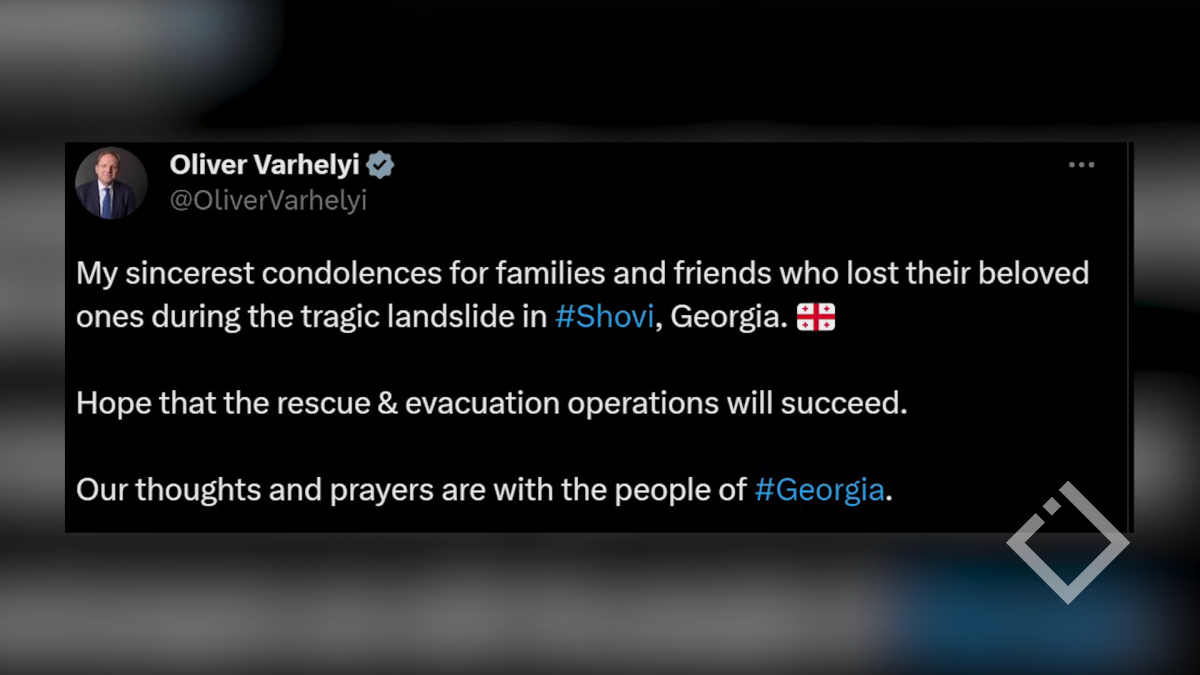
Task: Click the Georgian flag emoji
Action: coord(815,318)
